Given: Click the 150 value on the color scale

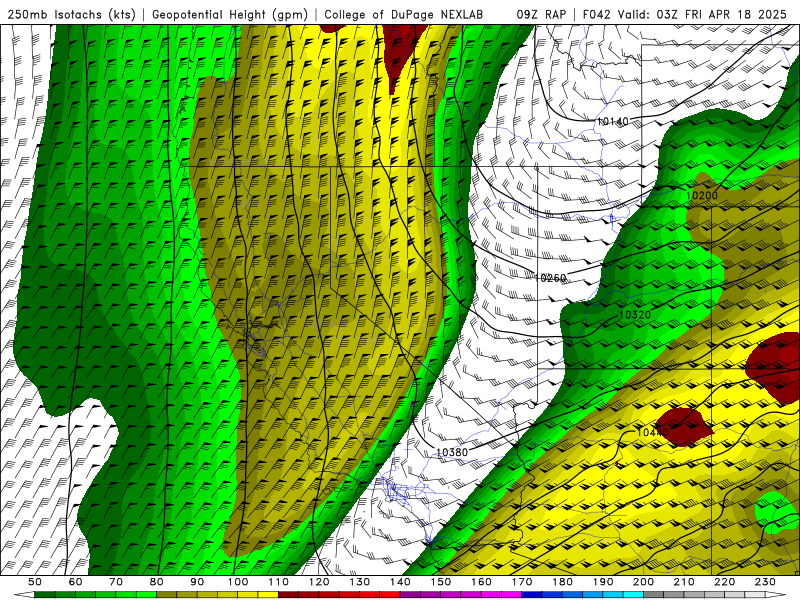Looking at the screenshot, I should [x=440, y=582].
